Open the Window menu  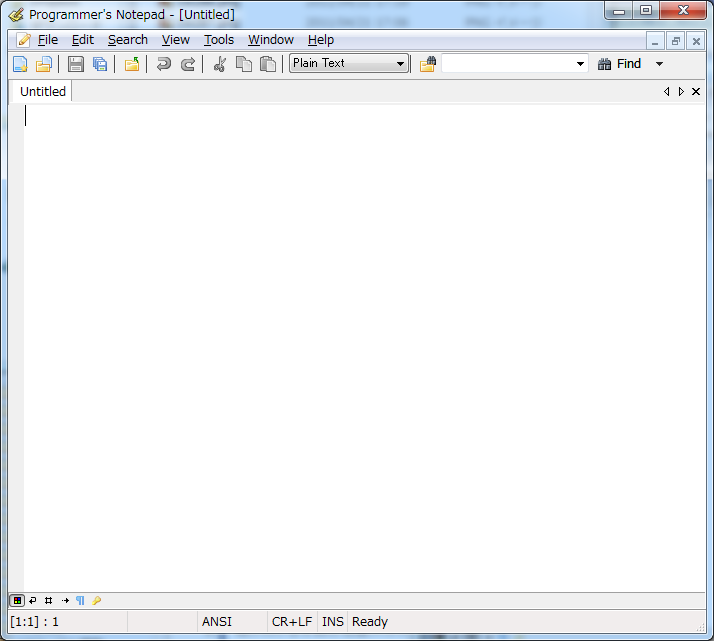(x=271, y=40)
